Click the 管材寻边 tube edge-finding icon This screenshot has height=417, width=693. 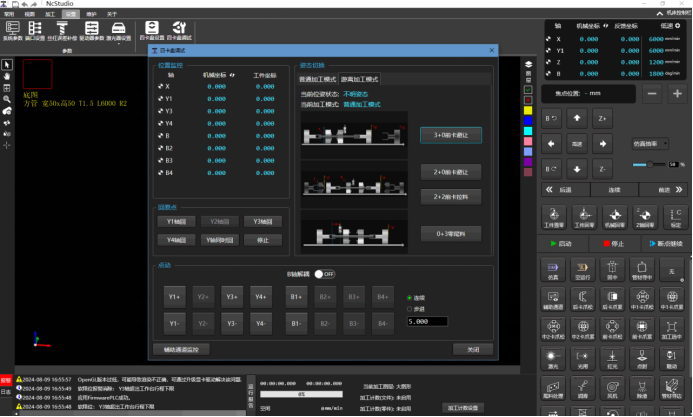(672, 389)
